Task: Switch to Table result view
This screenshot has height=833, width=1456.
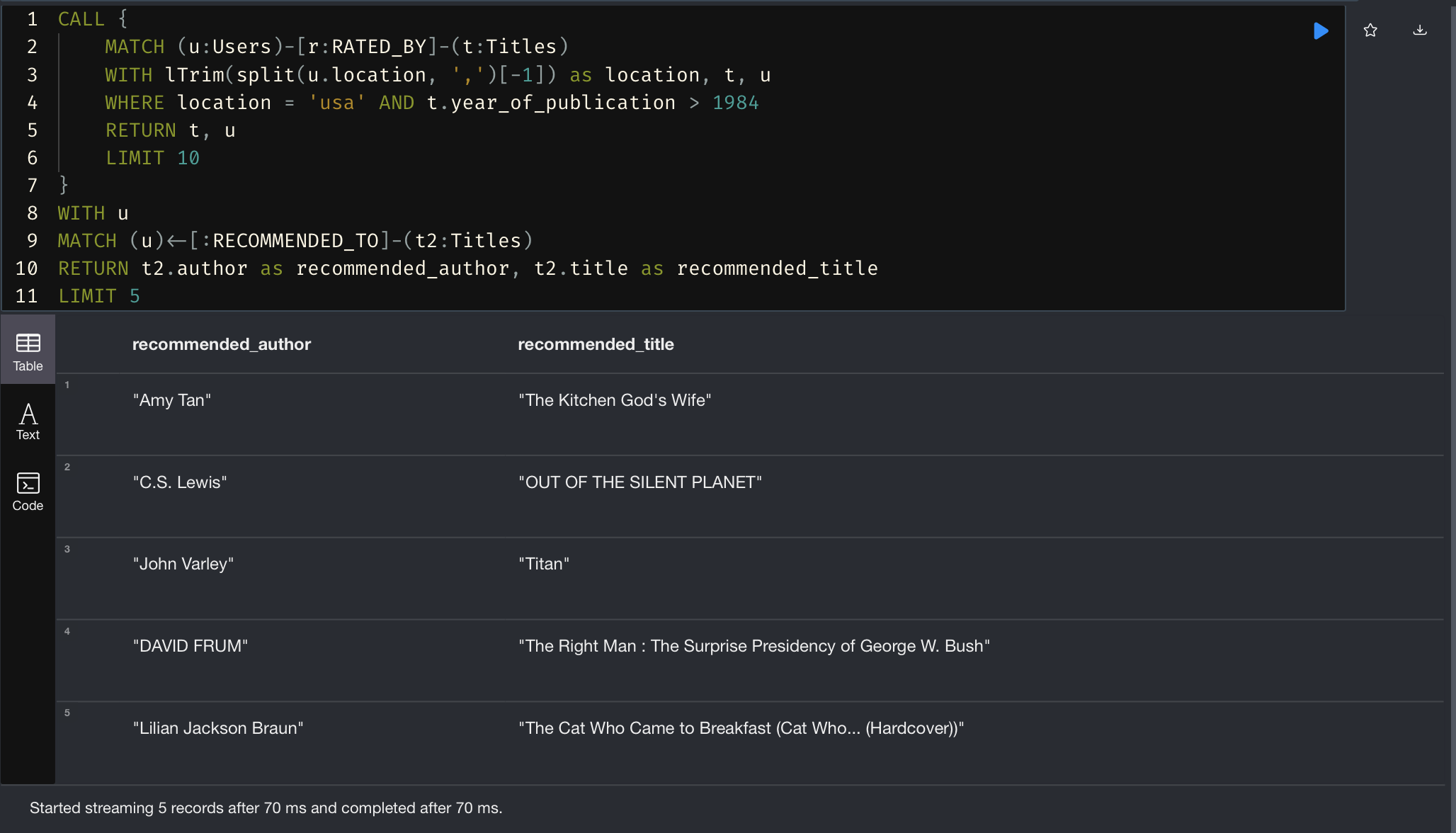Action: [x=28, y=351]
